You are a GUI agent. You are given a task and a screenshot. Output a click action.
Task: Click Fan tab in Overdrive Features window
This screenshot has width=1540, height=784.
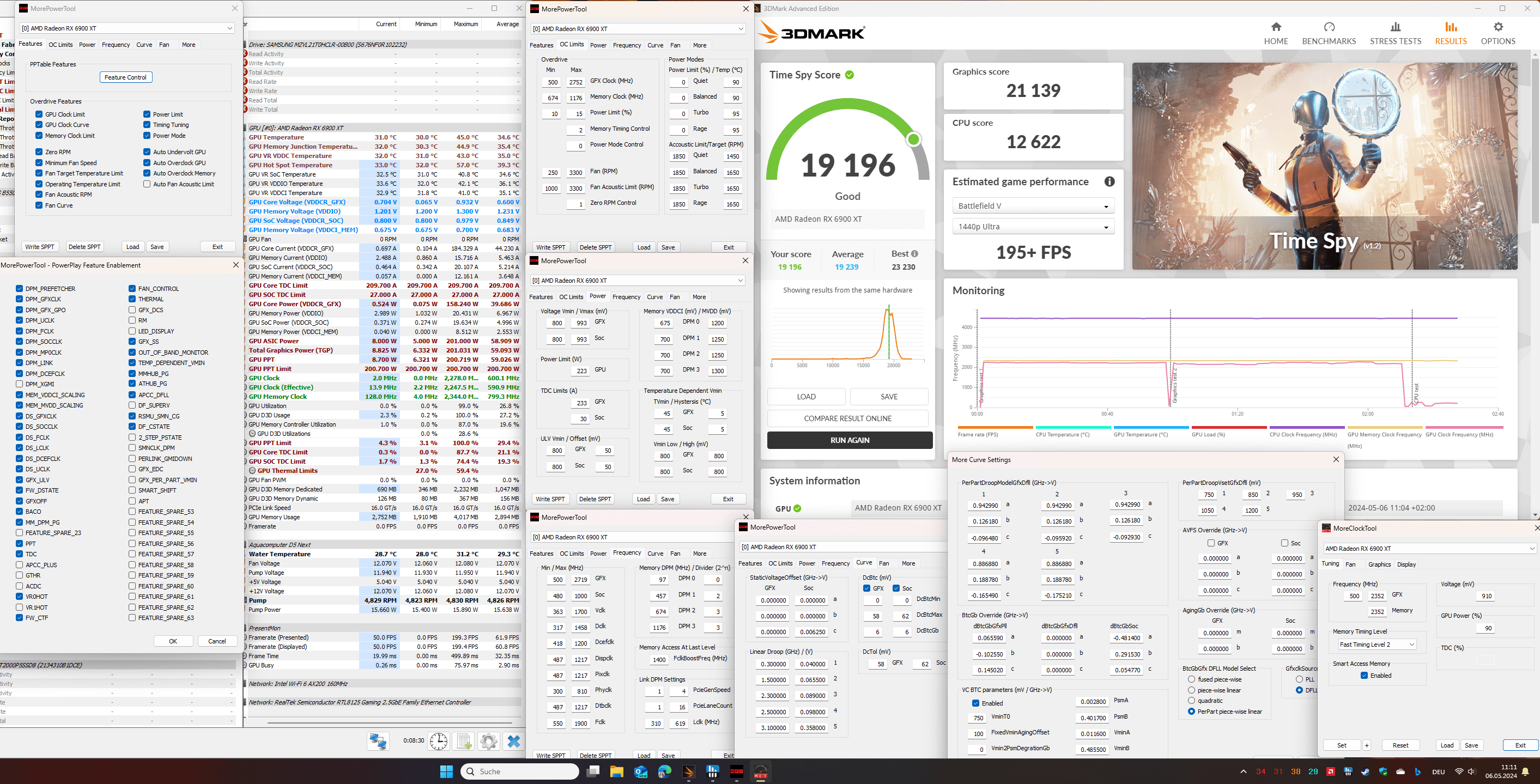point(164,45)
